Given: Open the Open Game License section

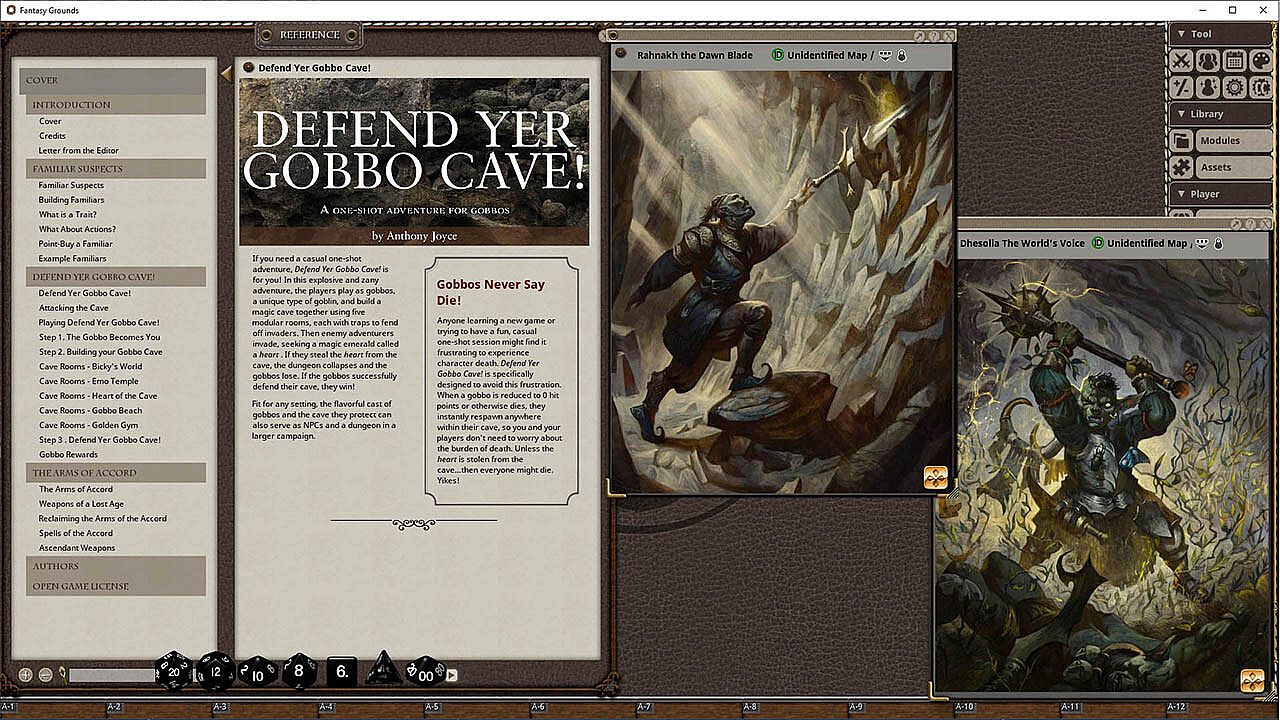Looking at the screenshot, I should coord(116,586).
